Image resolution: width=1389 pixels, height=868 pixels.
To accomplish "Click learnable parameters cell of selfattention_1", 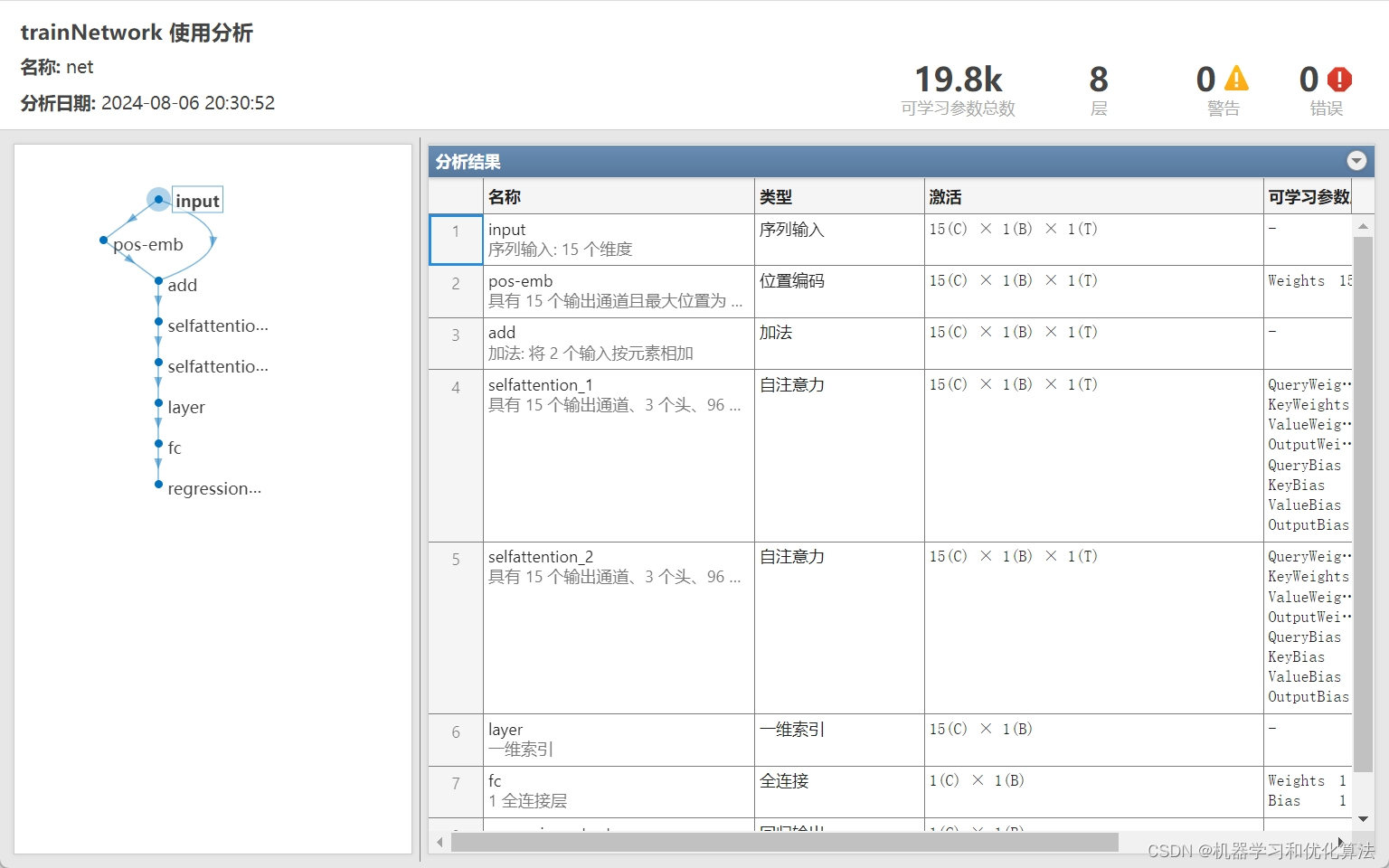I will pyautogui.click(x=1308, y=456).
